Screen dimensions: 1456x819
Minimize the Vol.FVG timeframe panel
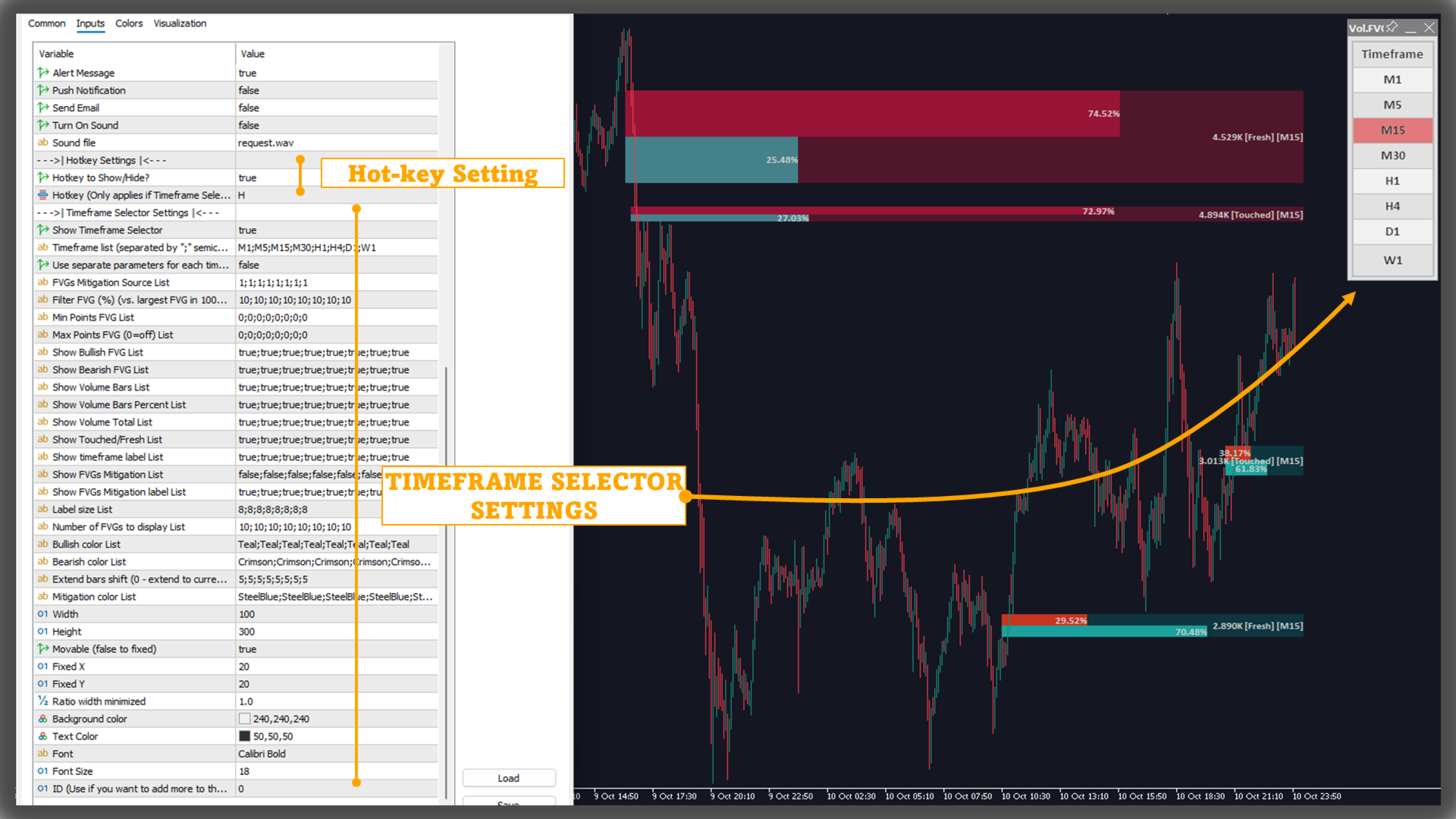click(1410, 28)
